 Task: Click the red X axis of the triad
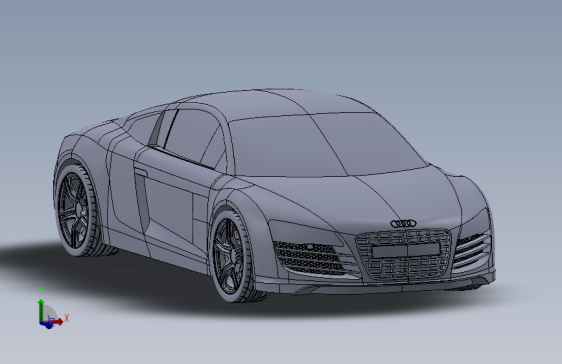click(x=57, y=321)
